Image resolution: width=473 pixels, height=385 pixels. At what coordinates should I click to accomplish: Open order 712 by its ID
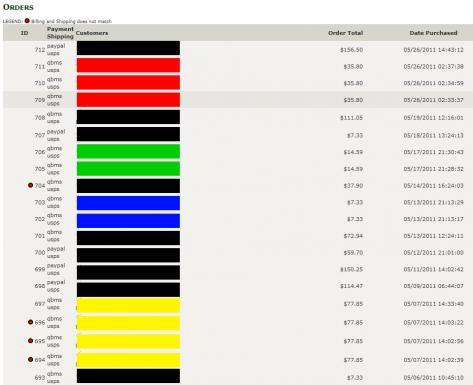[x=40, y=50]
